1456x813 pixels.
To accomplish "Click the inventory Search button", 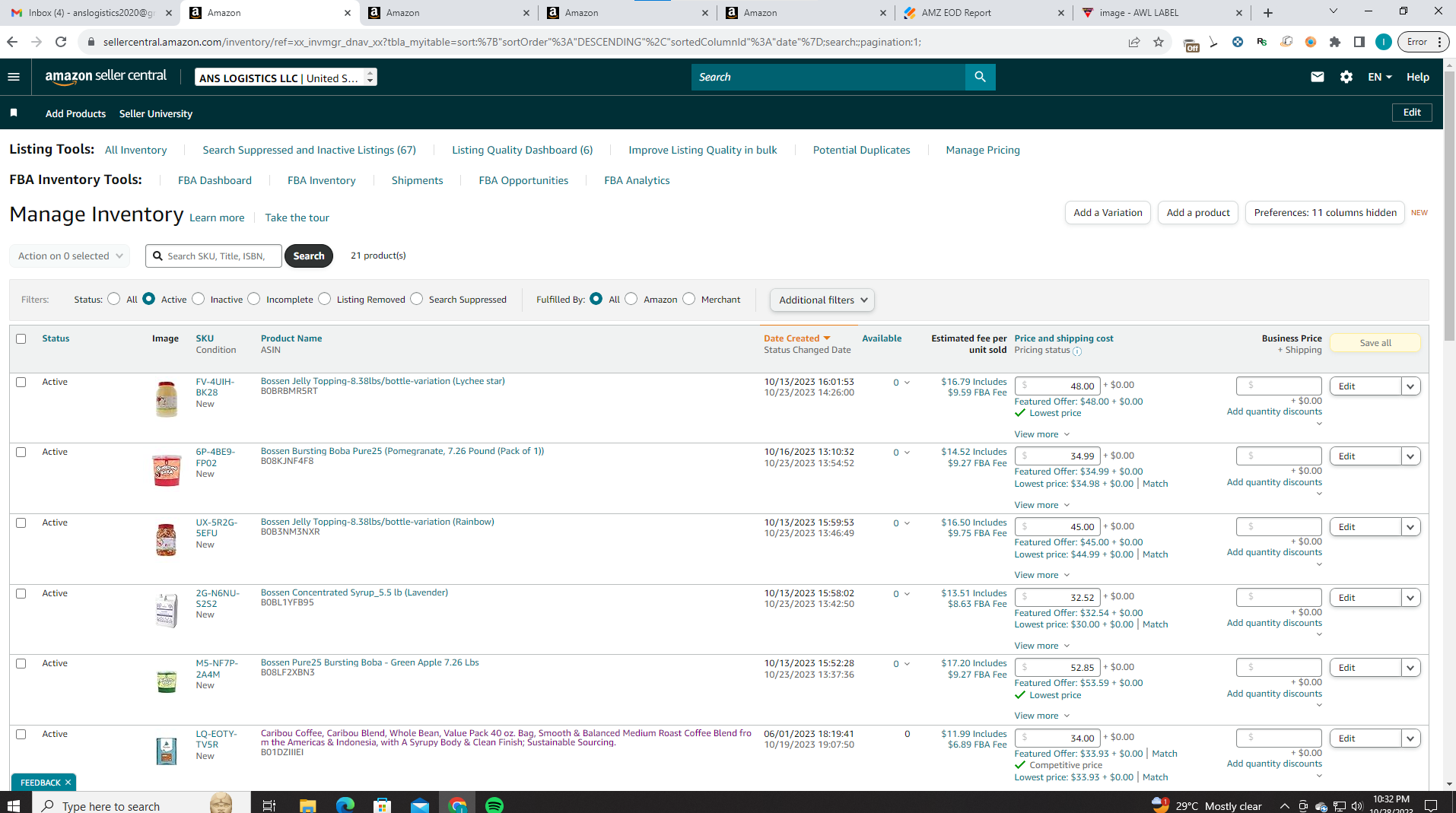I will [x=309, y=256].
